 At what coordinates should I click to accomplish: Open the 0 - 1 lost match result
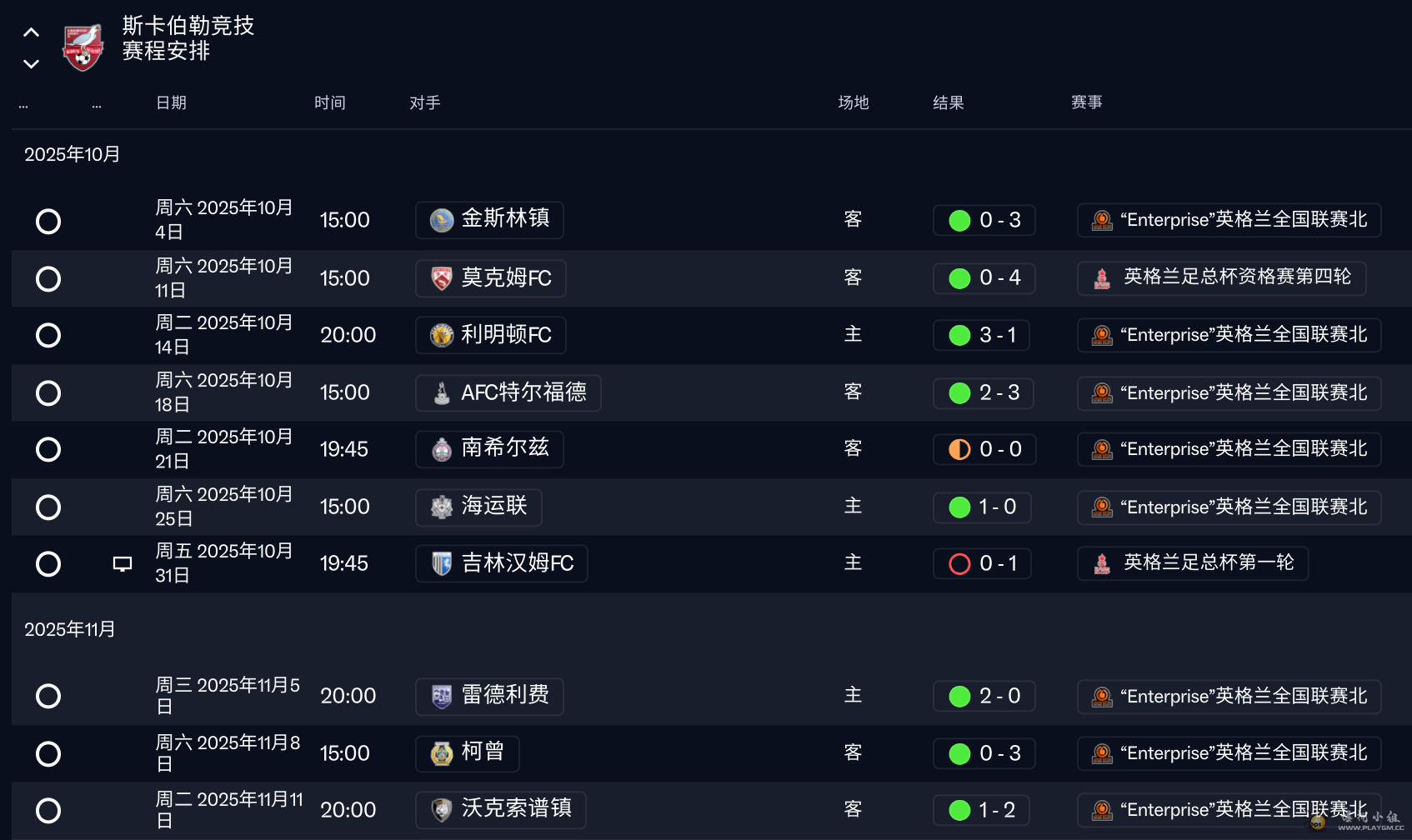(983, 563)
